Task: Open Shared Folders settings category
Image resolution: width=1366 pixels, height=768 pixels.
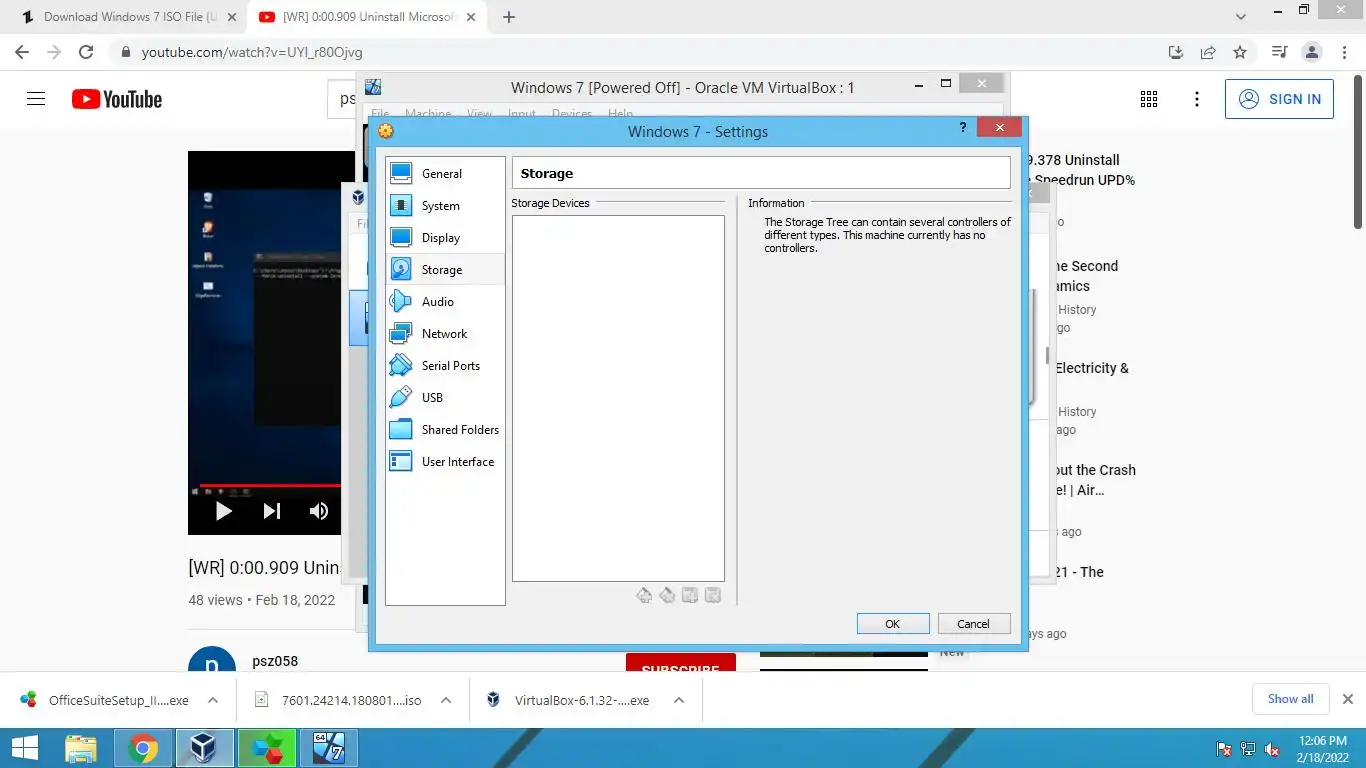Action: [x=445, y=430]
